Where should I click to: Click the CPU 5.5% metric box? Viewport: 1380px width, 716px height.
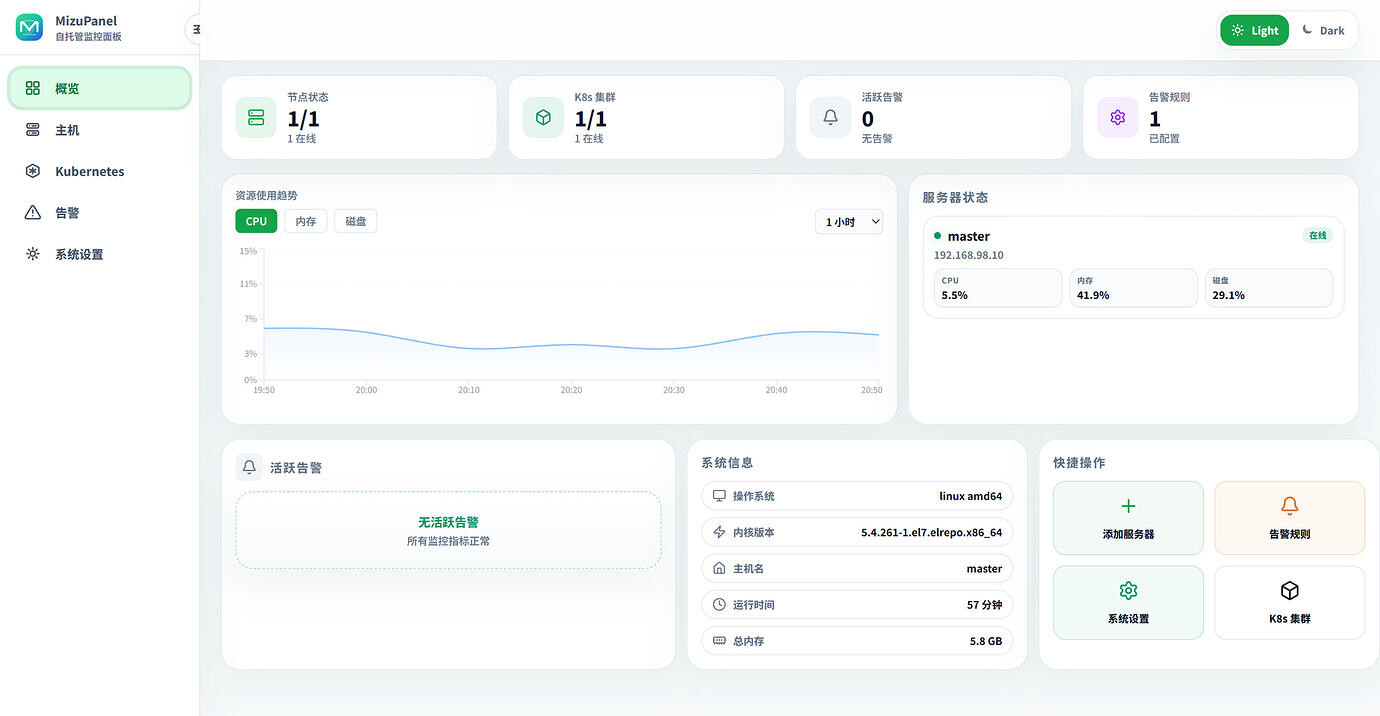[x=998, y=288]
